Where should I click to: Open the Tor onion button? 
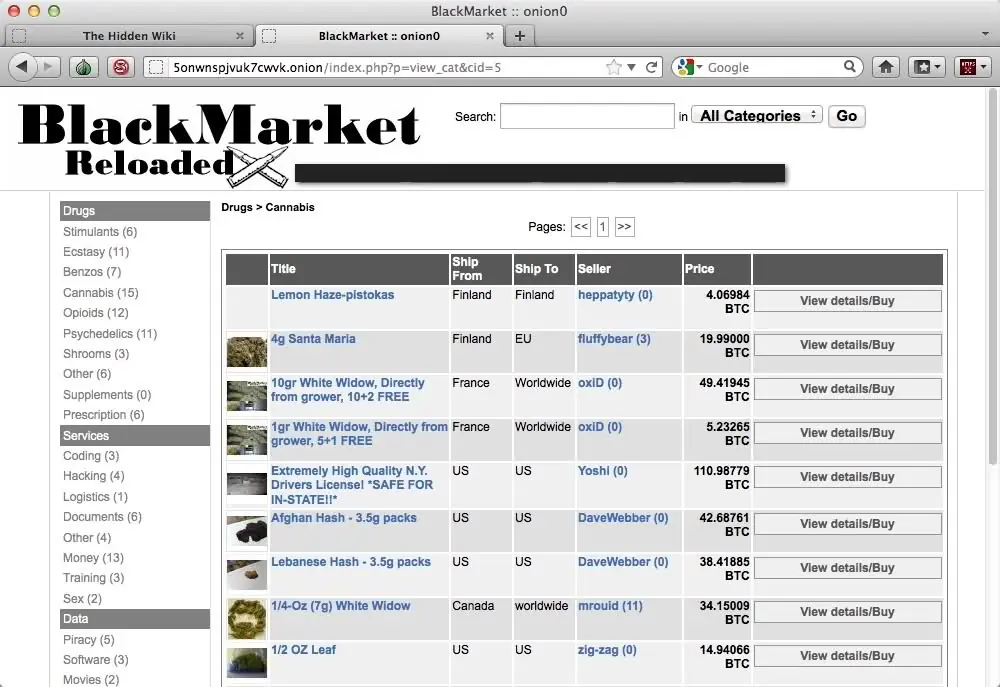tap(83, 67)
